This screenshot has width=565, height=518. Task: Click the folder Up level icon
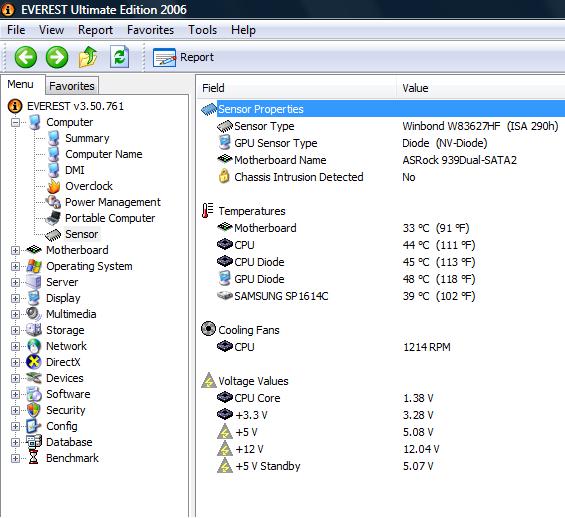[88, 57]
